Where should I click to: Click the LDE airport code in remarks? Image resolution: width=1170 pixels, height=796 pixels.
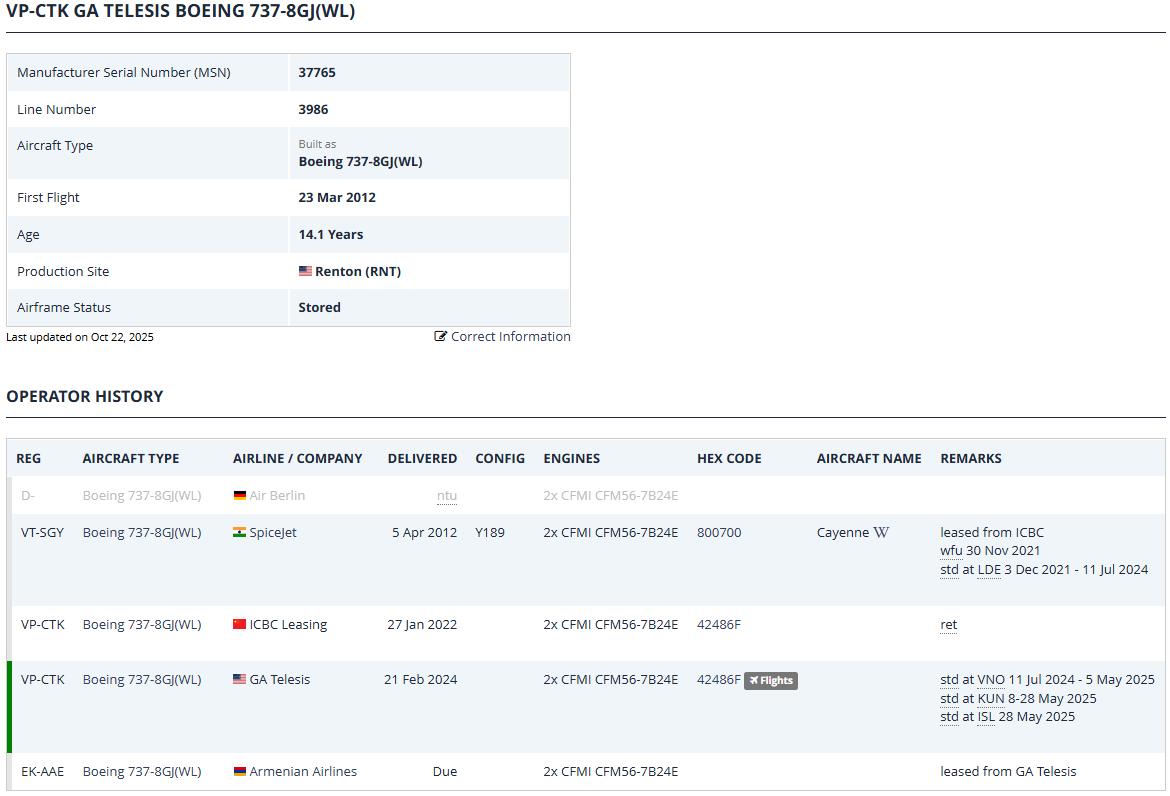[989, 570]
